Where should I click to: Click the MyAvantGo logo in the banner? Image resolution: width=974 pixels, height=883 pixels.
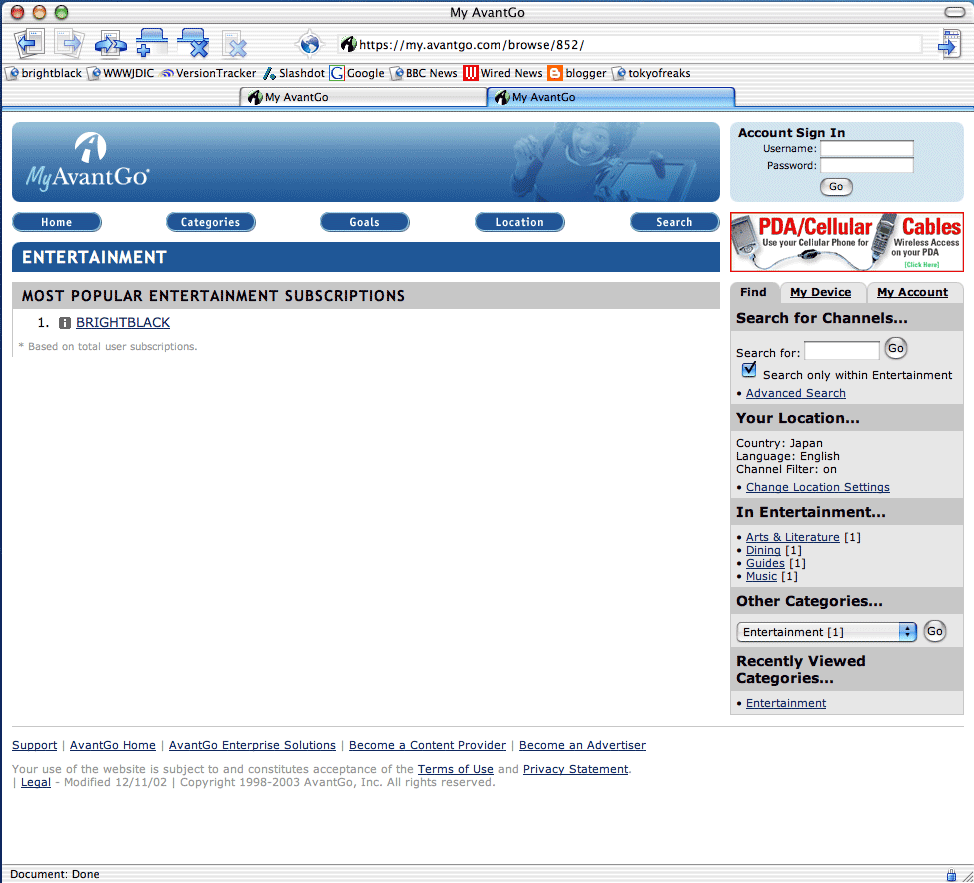[x=88, y=161]
